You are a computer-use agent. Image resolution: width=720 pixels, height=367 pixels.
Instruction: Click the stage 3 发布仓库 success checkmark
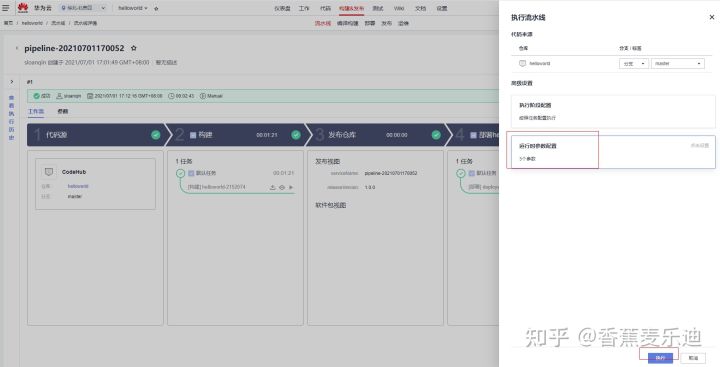click(x=436, y=135)
